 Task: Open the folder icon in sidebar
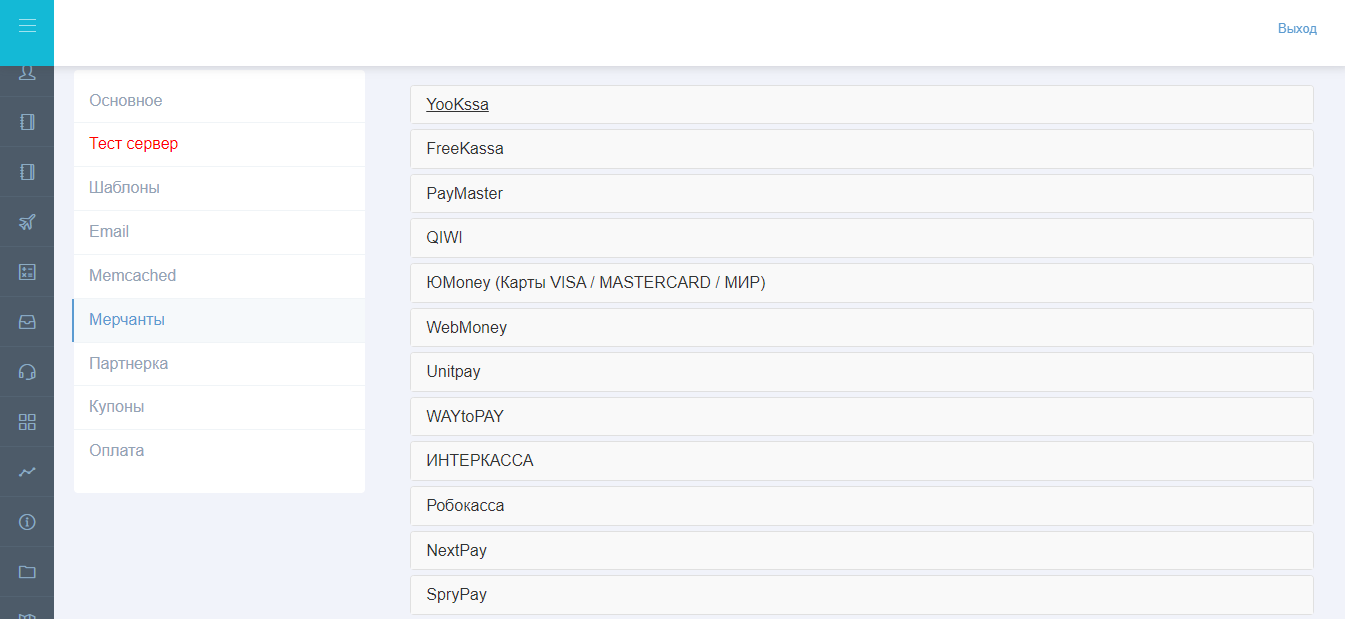point(27,572)
